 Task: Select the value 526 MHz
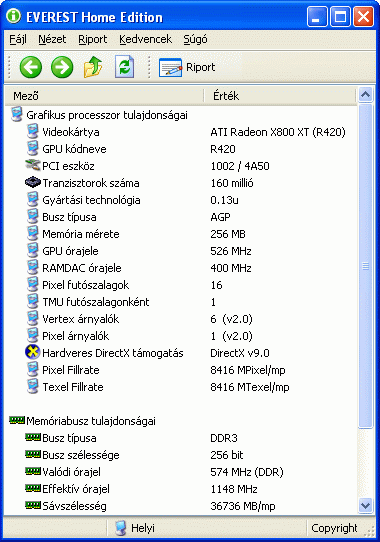coord(231,251)
